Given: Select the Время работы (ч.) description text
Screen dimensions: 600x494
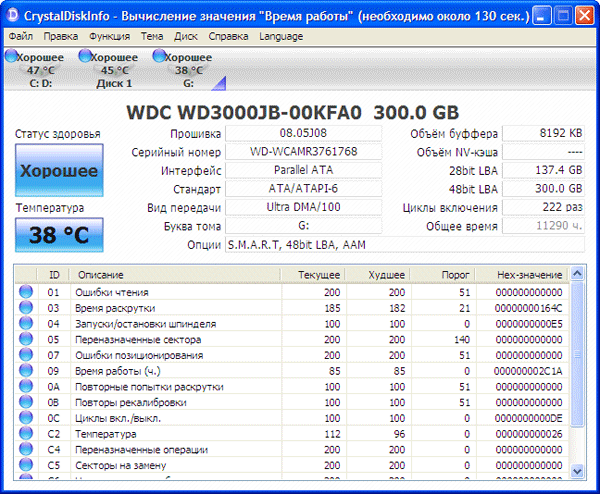Looking at the screenshot, I should point(117,371).
